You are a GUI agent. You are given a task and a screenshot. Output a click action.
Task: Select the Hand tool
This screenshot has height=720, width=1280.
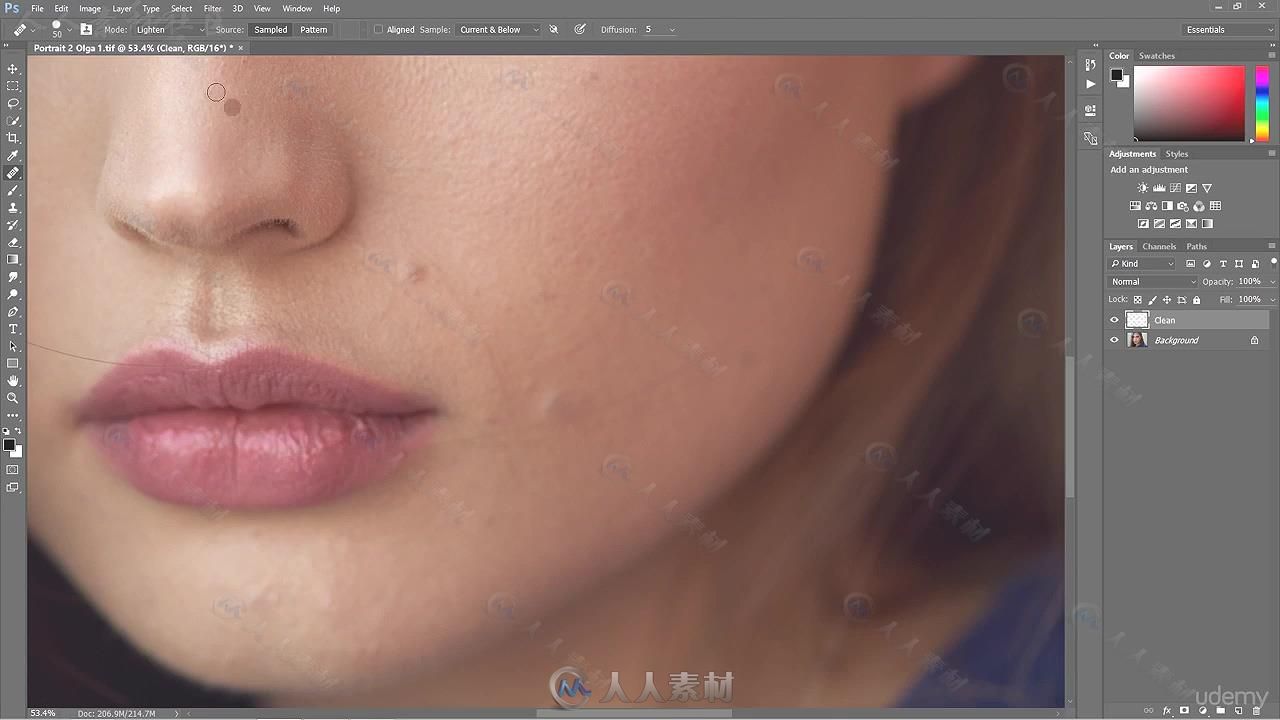tap(13, 381)
